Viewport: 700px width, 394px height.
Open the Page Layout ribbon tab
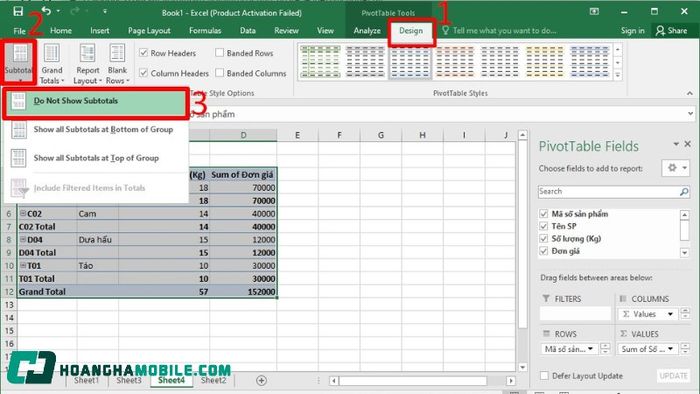click(149, 30)
